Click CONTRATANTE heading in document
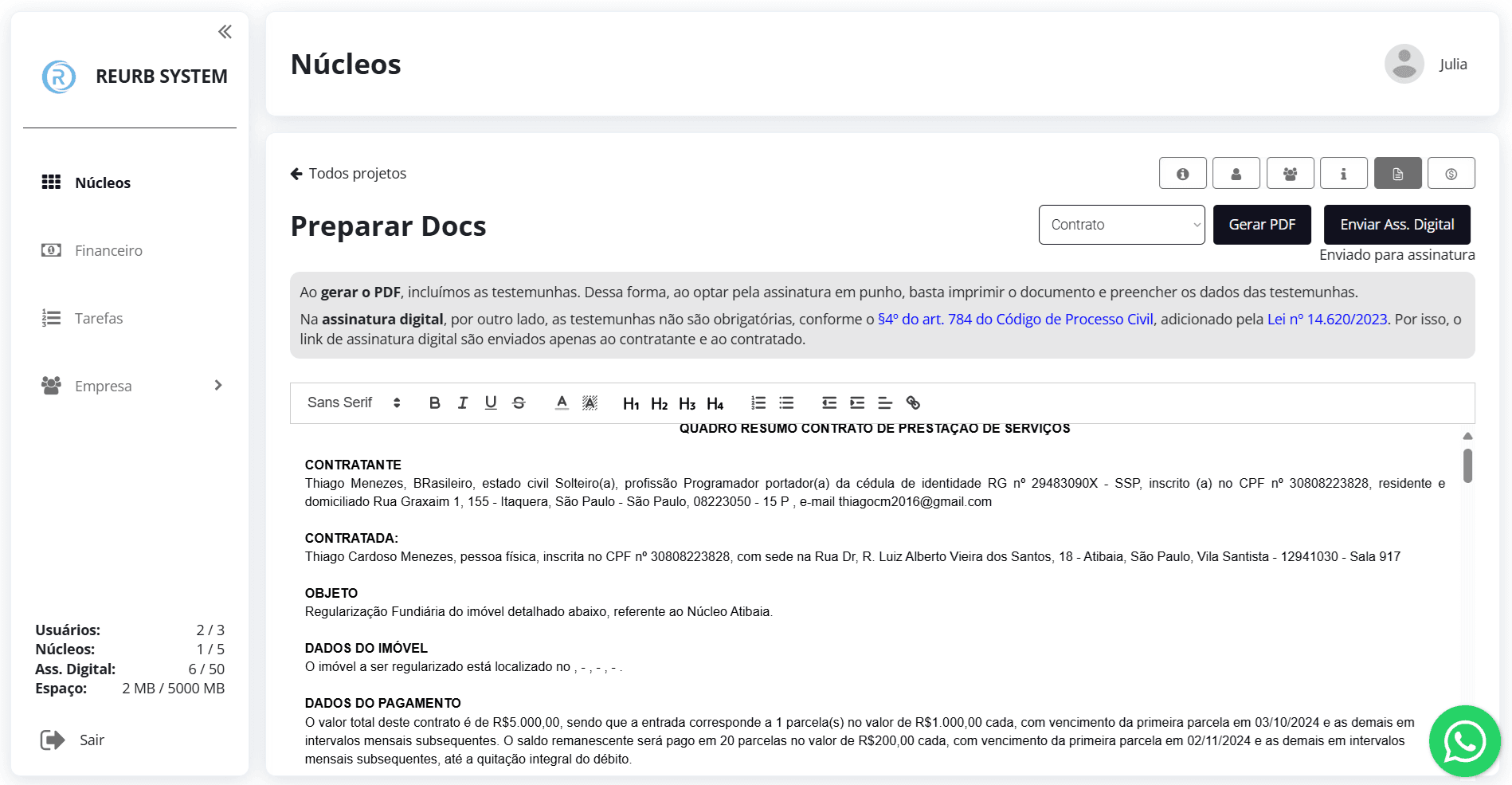Image resolution: width=1512 pixels, height=785 pixels. click(353, 465)
